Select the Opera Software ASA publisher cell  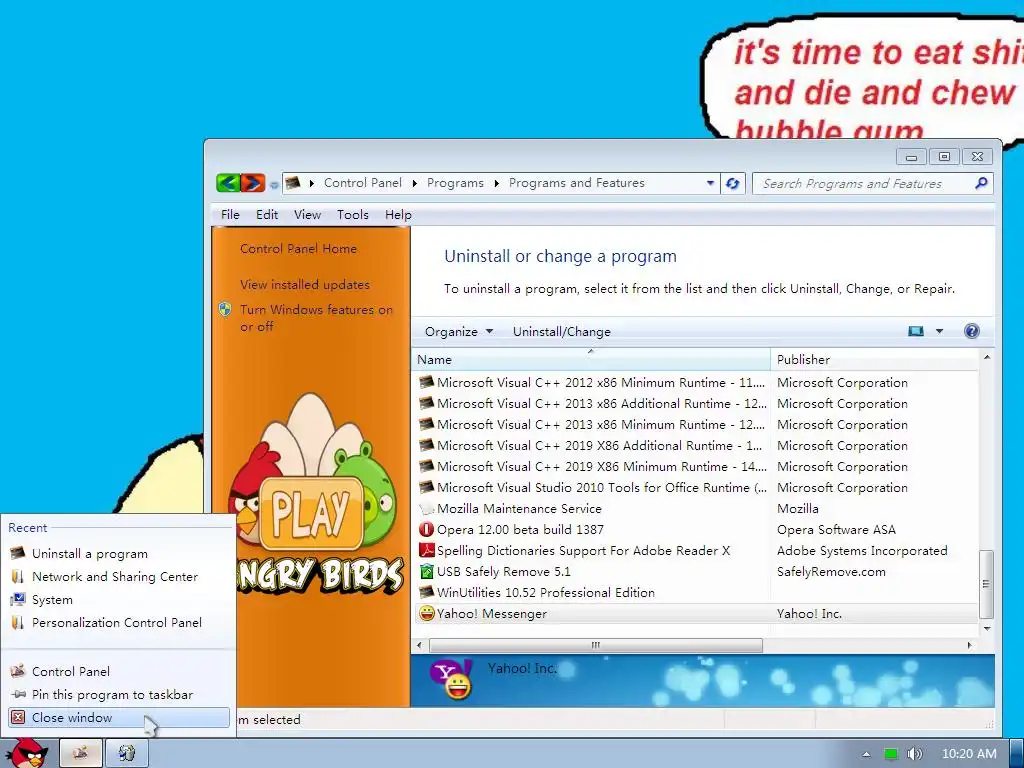(x=836, y=530)
